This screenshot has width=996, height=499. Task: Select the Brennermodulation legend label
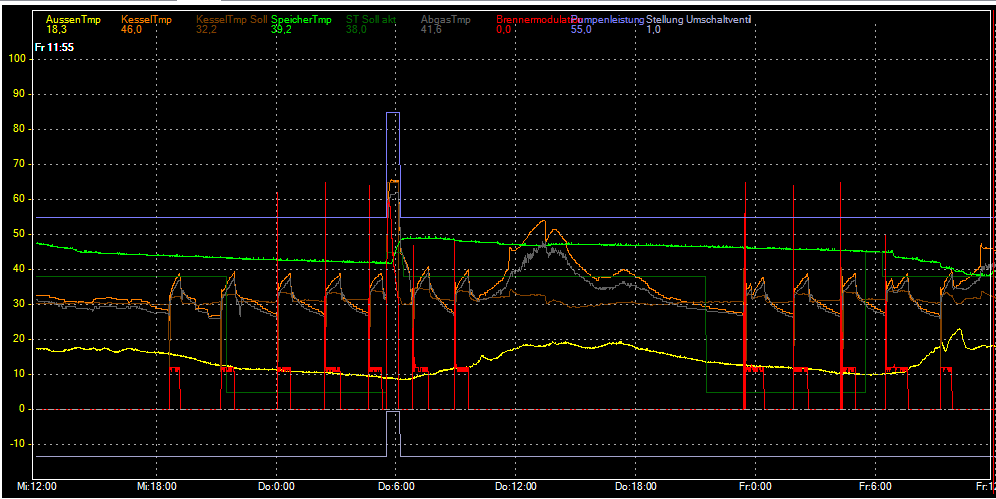(532, 20)
